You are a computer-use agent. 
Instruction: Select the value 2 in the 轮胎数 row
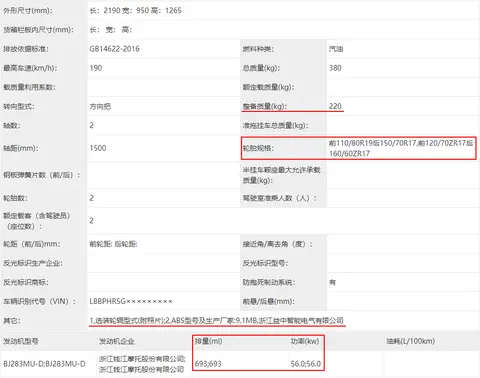(92, 198)
